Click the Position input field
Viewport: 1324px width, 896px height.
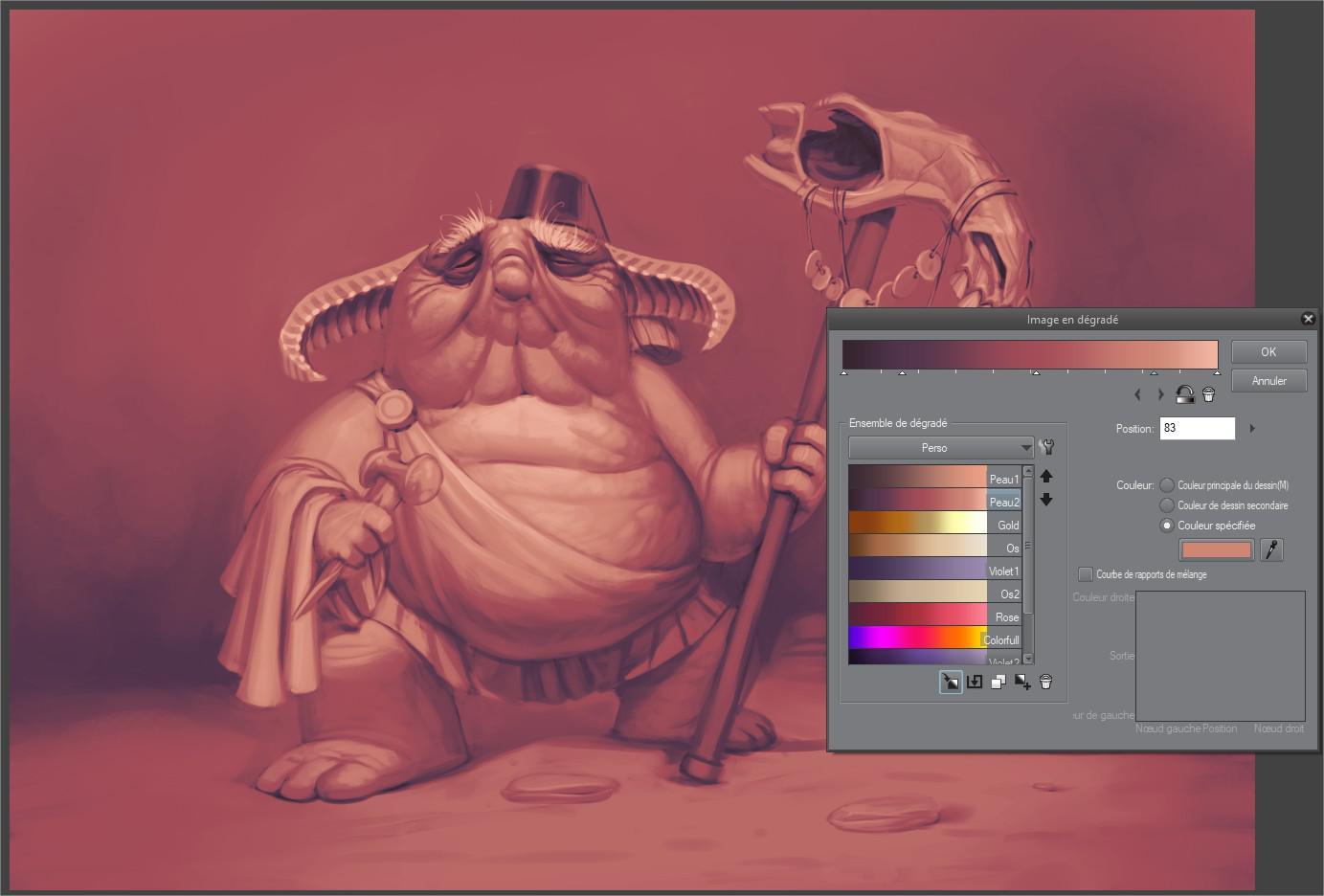click(x=1198, y=428)
